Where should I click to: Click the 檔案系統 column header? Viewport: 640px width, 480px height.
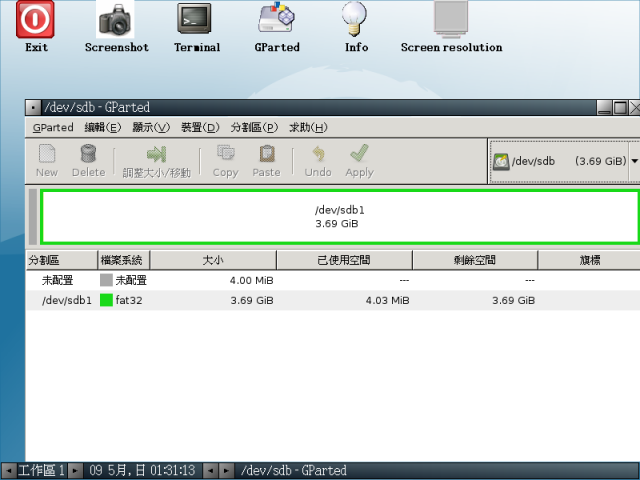click(x=124, y=260)
